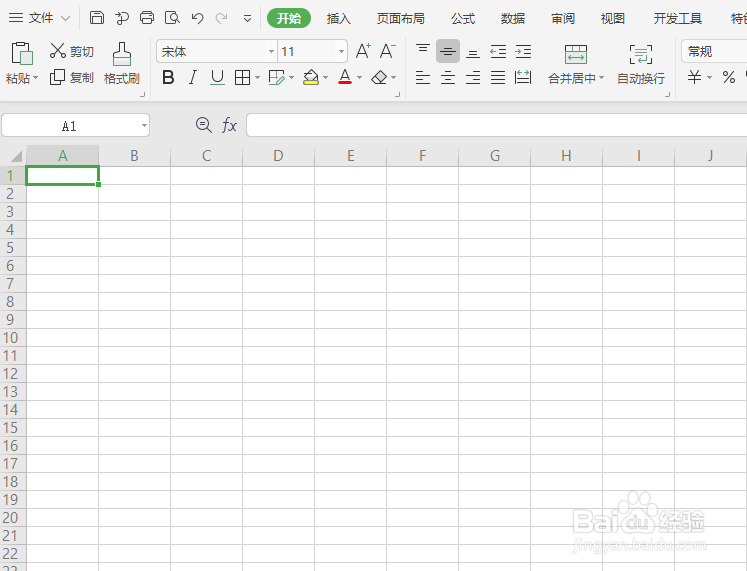Click the Save icon in quick access toolbar
The height and width of the screenshot is (571, 747).
pyautogui.click(x=97, y=18)
